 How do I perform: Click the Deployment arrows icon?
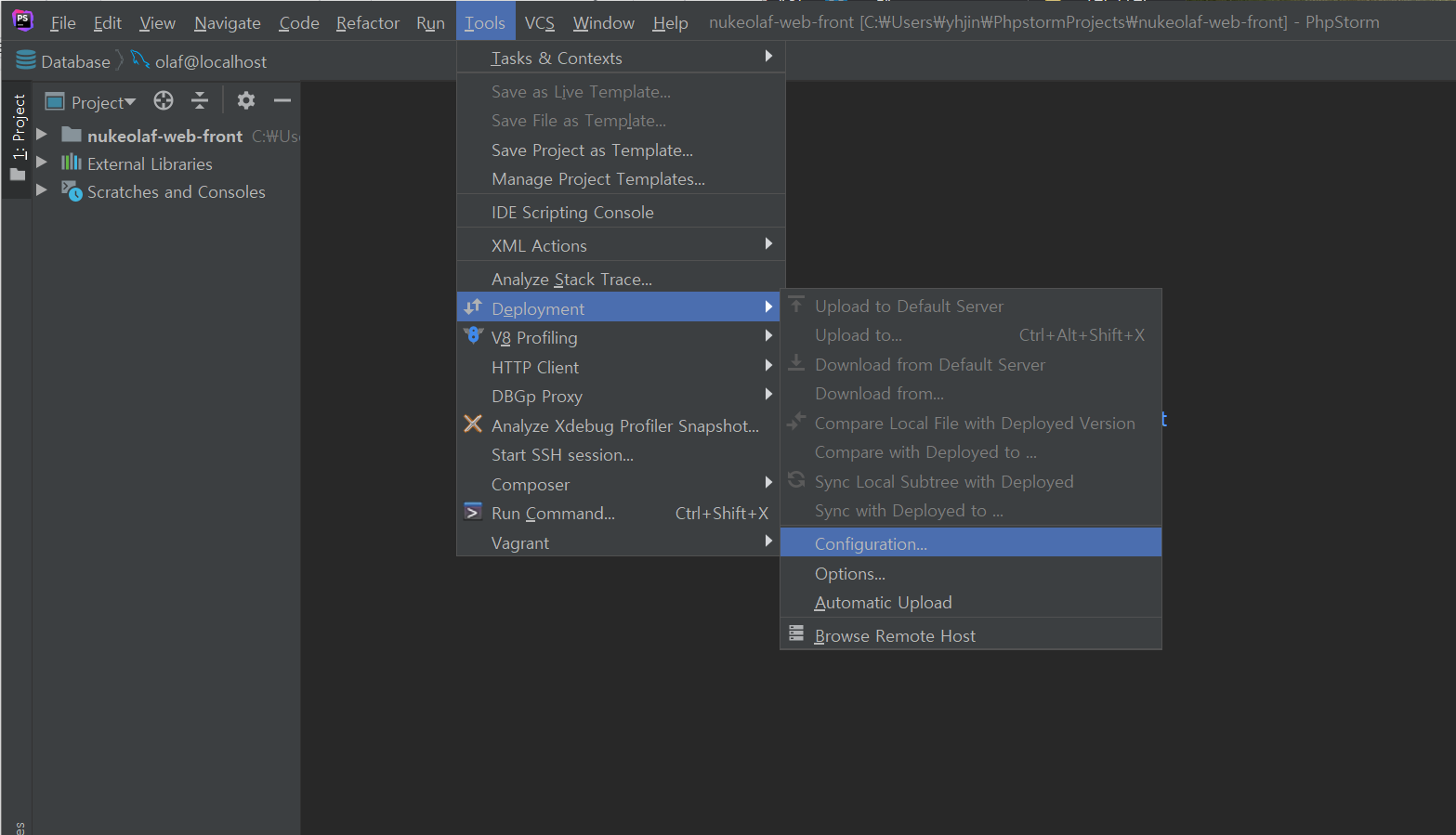tap(473, 307)
